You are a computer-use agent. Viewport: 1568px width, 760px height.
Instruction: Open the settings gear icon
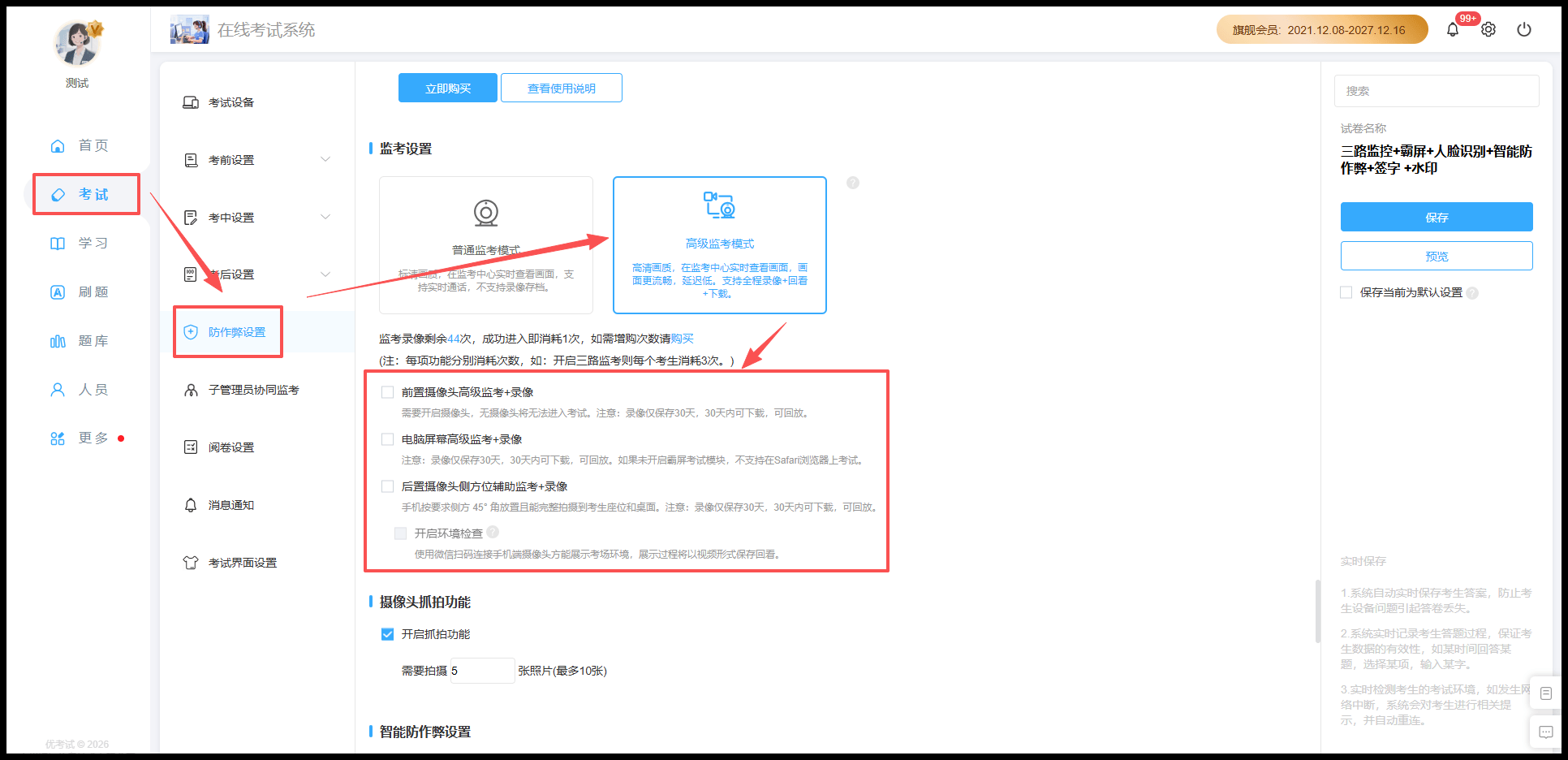point(1488,29)
